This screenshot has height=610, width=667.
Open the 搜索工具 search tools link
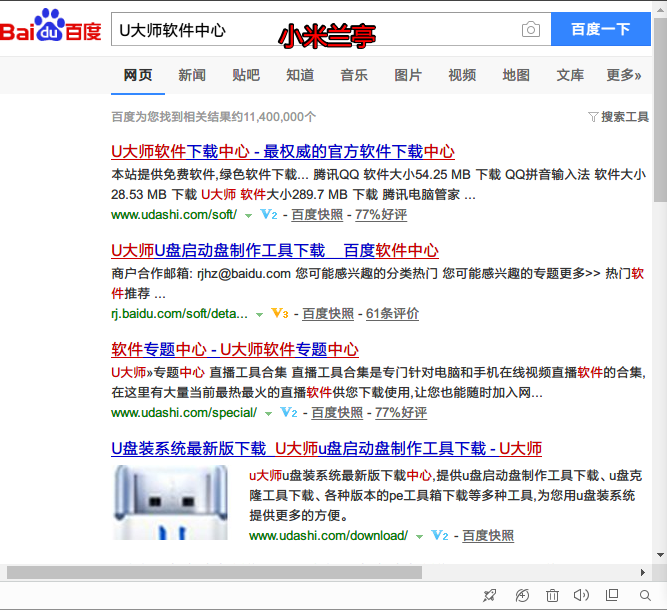coord(624,117)
